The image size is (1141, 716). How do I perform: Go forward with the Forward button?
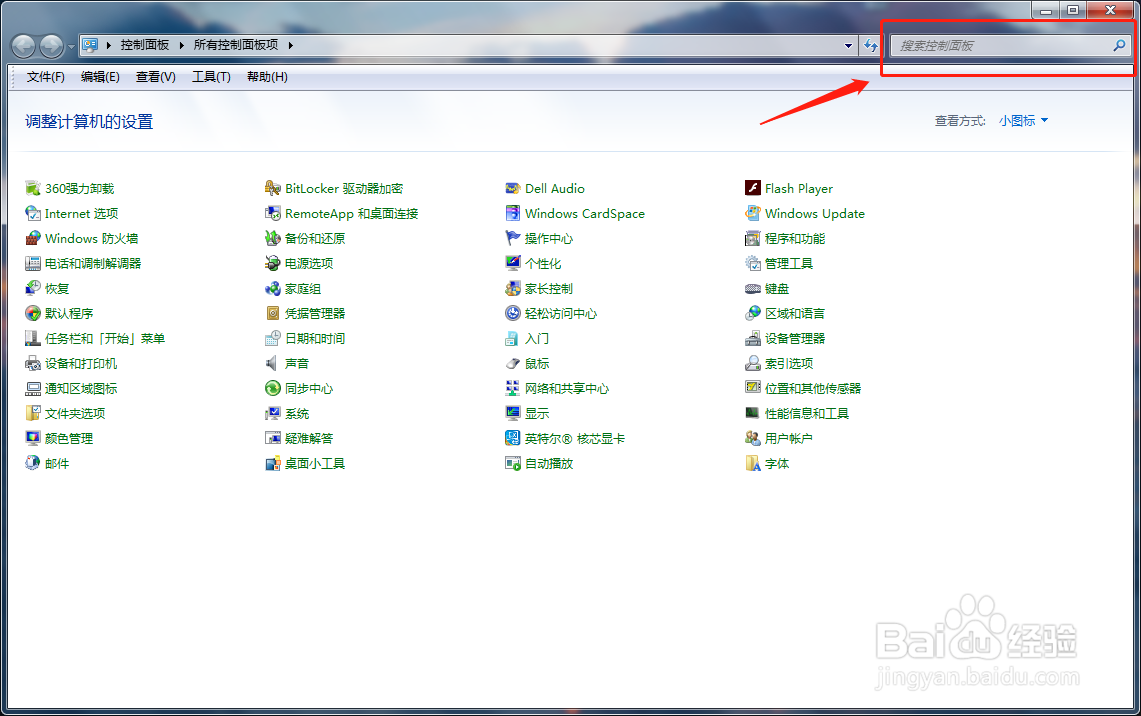point(51,47)
